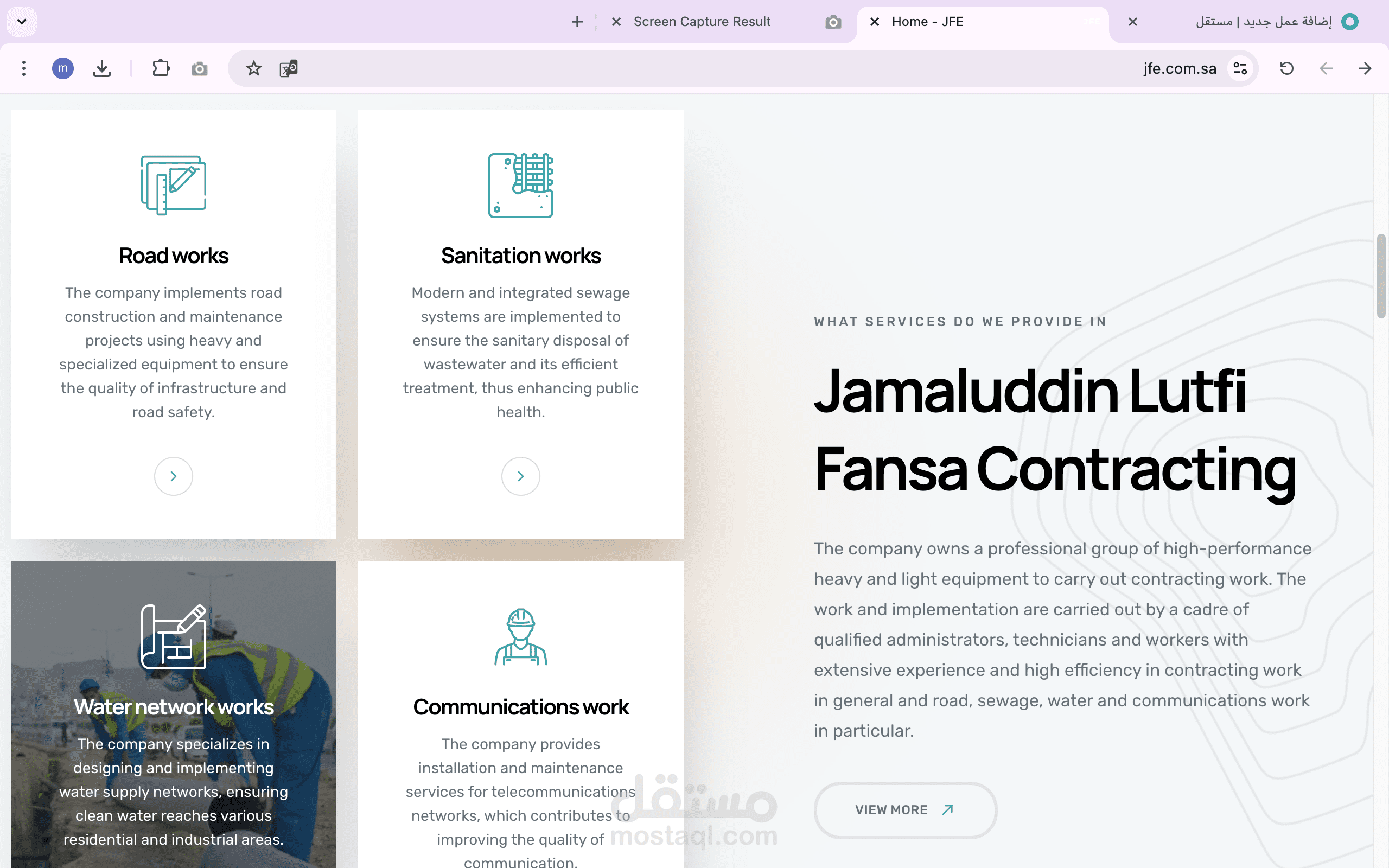1389x868 pixels.
Task: Click the arrow button under Road works
Action: 173,476
